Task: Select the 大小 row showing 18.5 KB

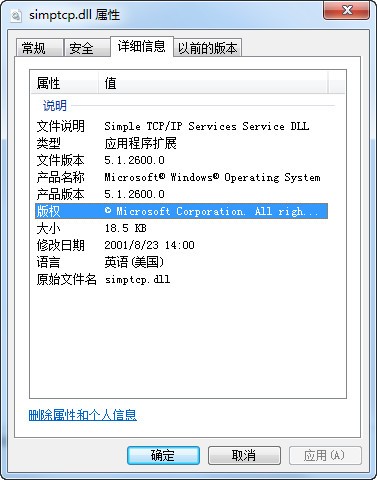Action: click(x=181, y=228)
